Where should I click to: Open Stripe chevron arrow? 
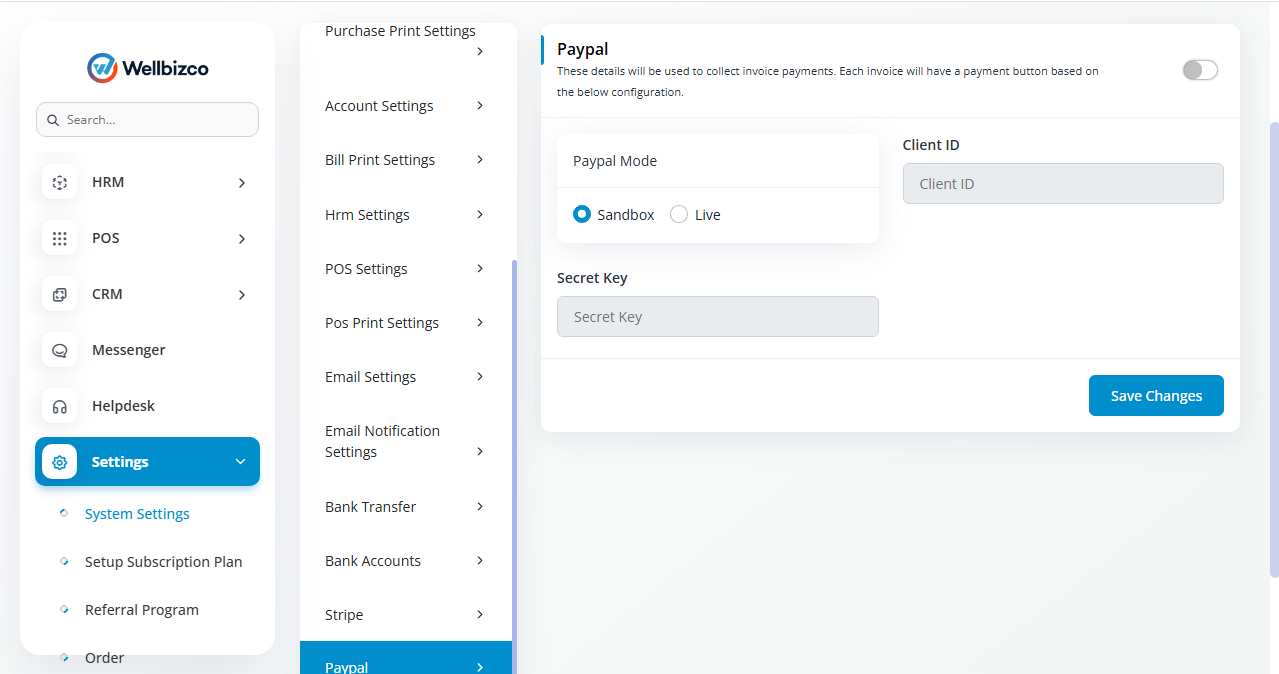coord(480,614)
